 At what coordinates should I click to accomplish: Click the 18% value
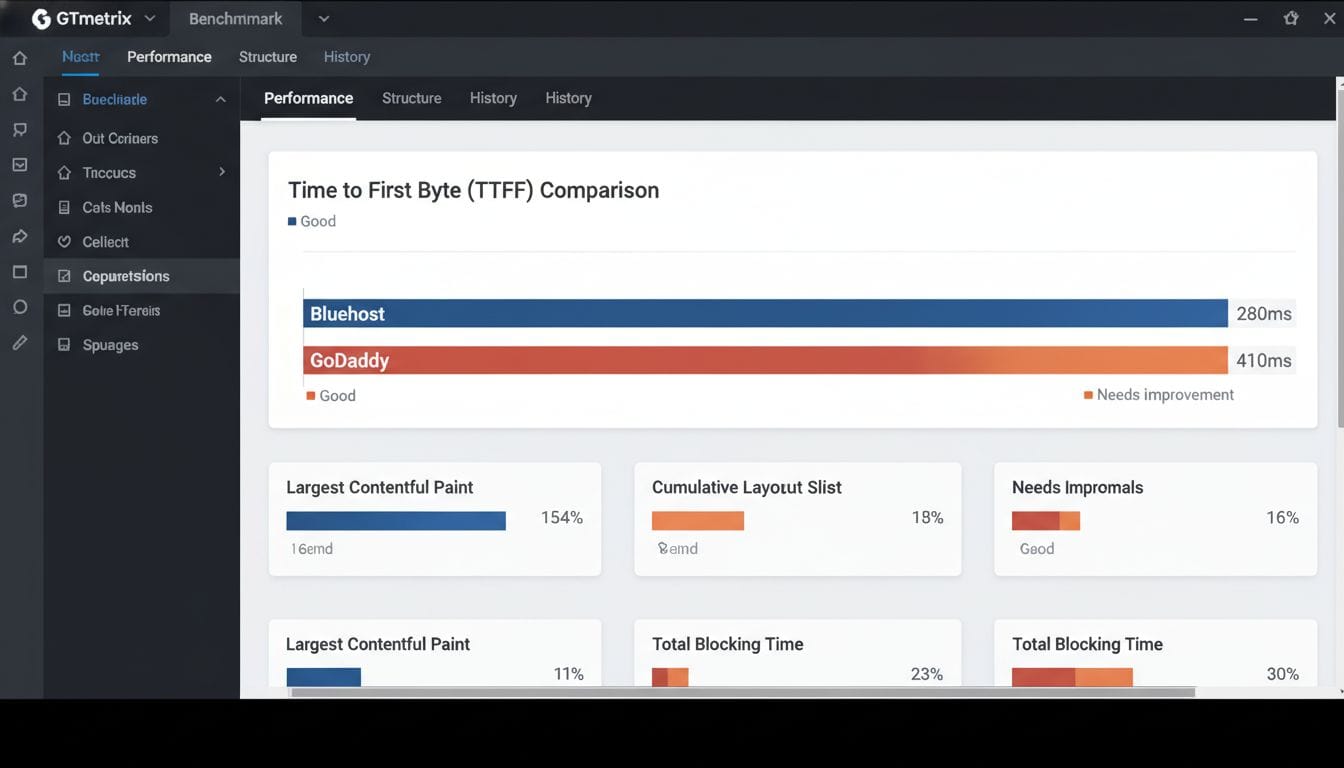[x=927, y=518]
